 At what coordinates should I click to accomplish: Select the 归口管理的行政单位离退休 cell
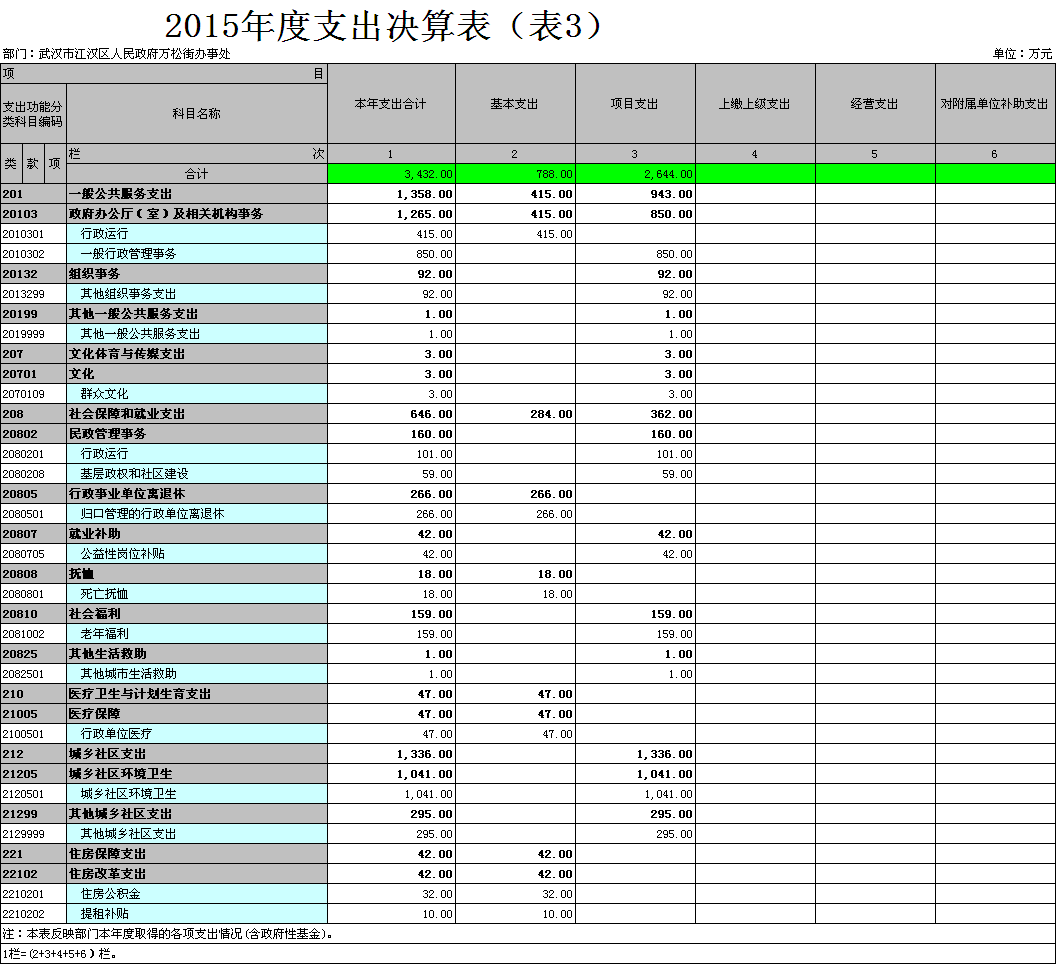(x=152, y=514)
